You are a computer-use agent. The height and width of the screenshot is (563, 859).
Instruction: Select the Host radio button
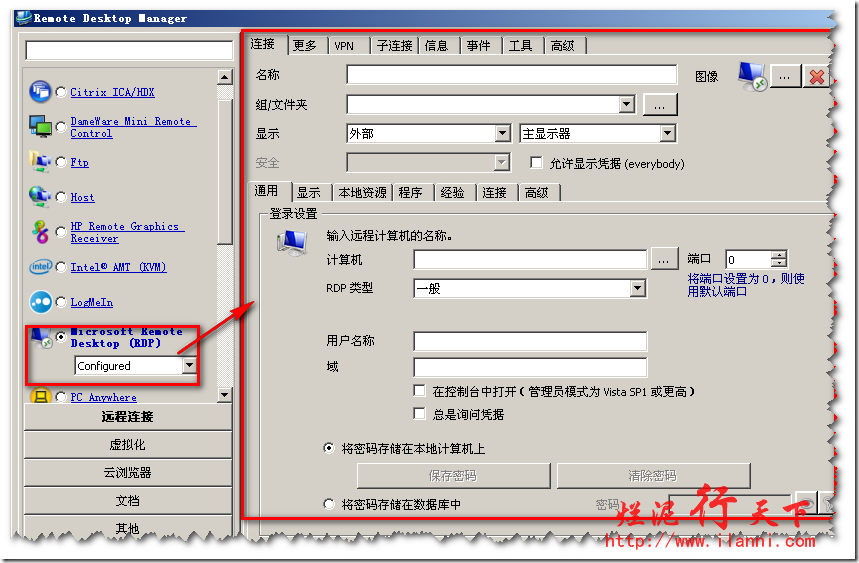[x=61, y=197]
